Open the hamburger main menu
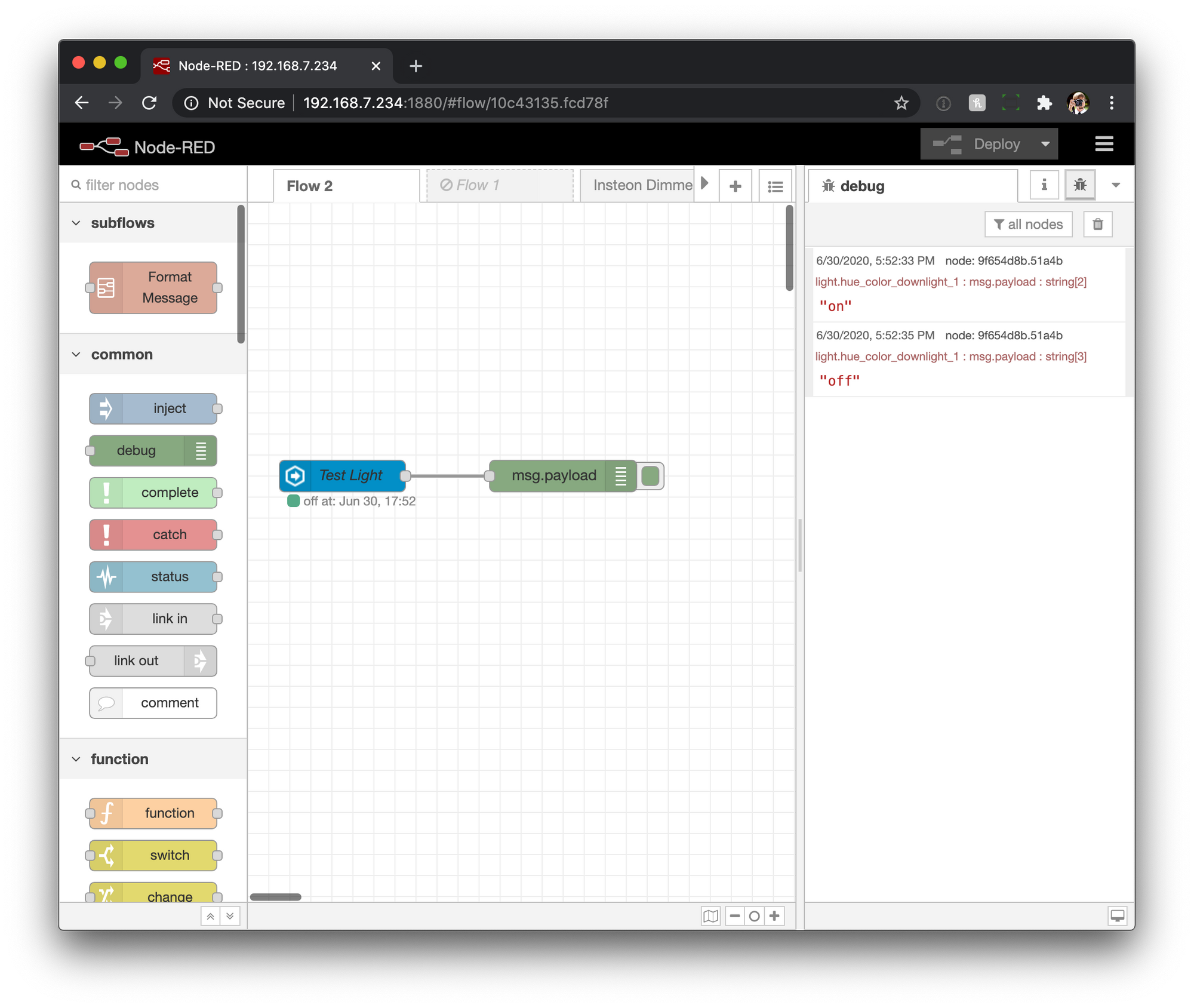The height and width of the screenshot is (1008, 1194). (1104, 144)
